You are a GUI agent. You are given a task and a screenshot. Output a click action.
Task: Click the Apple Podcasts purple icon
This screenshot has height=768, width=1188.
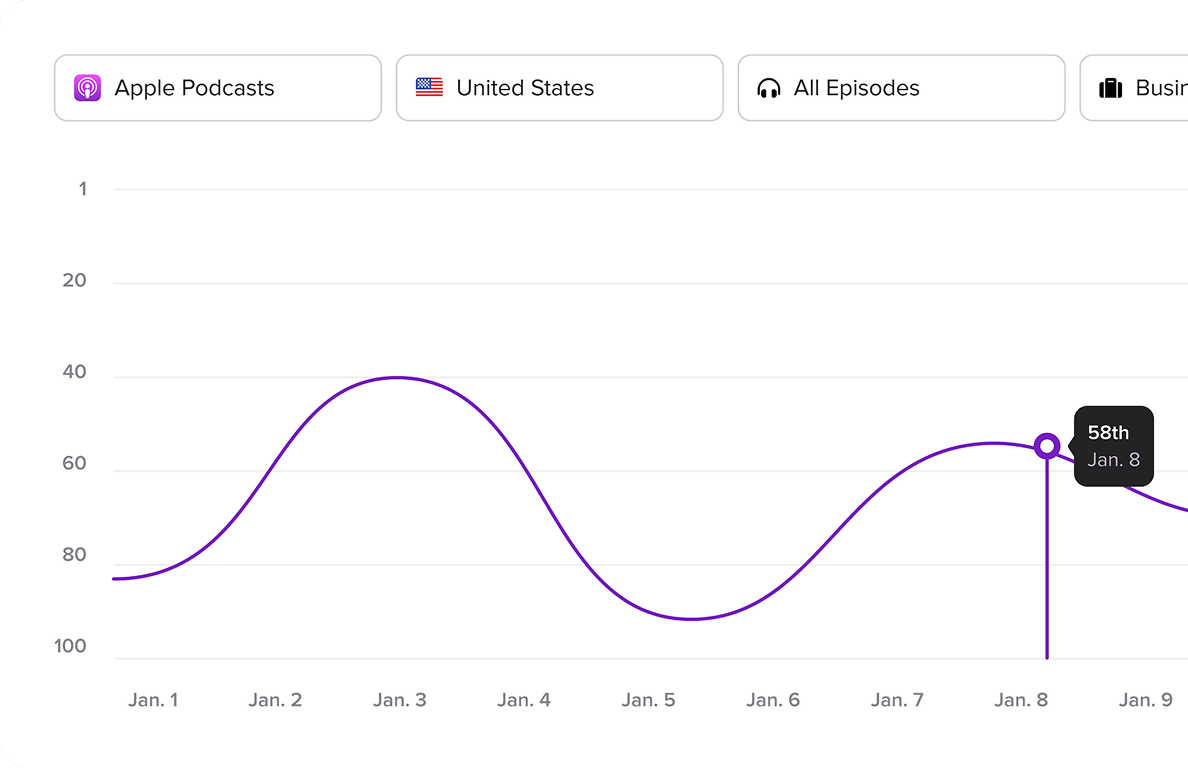(x=87, y=88)
